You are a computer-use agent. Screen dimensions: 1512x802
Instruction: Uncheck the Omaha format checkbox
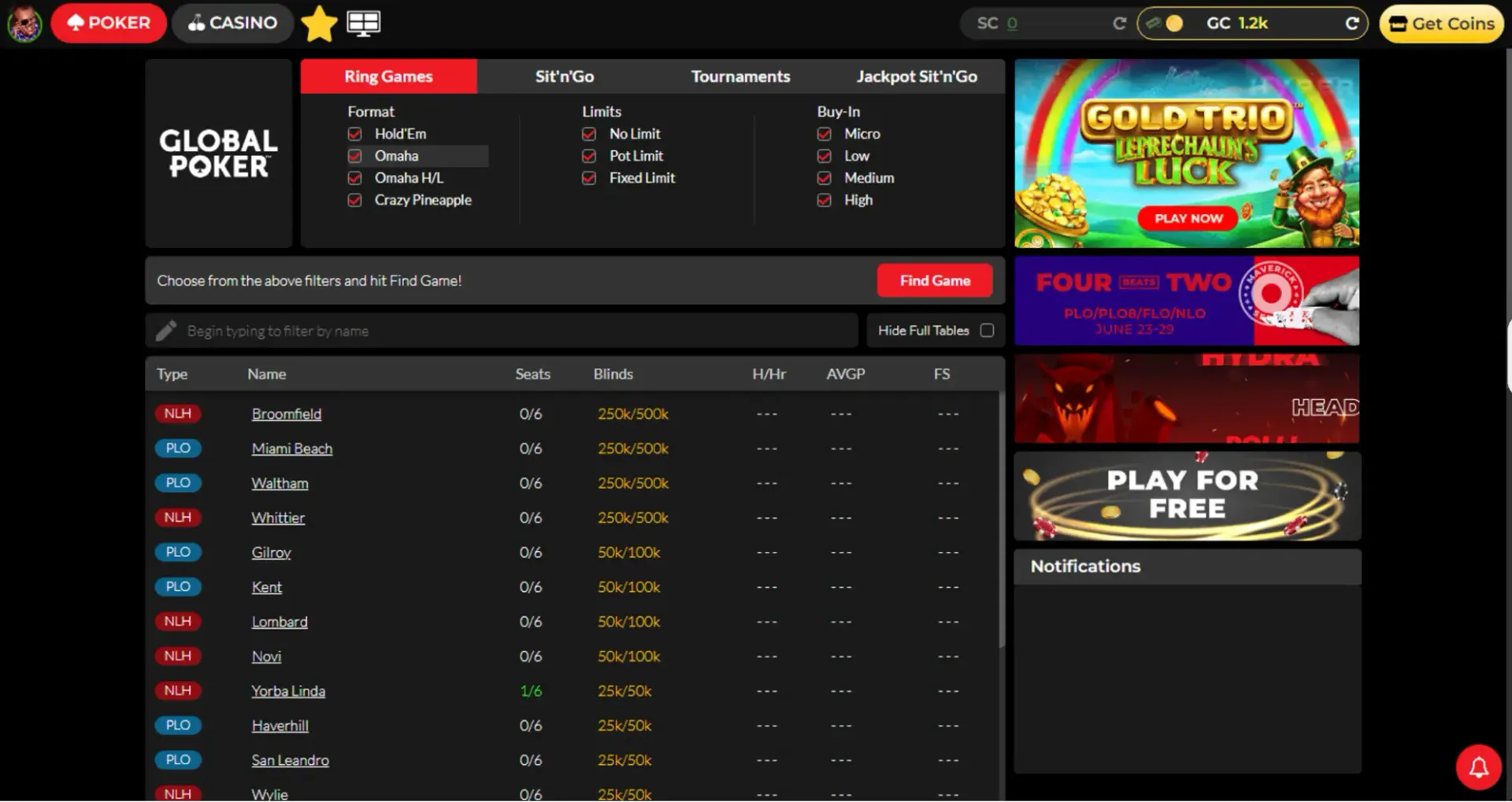355,156
